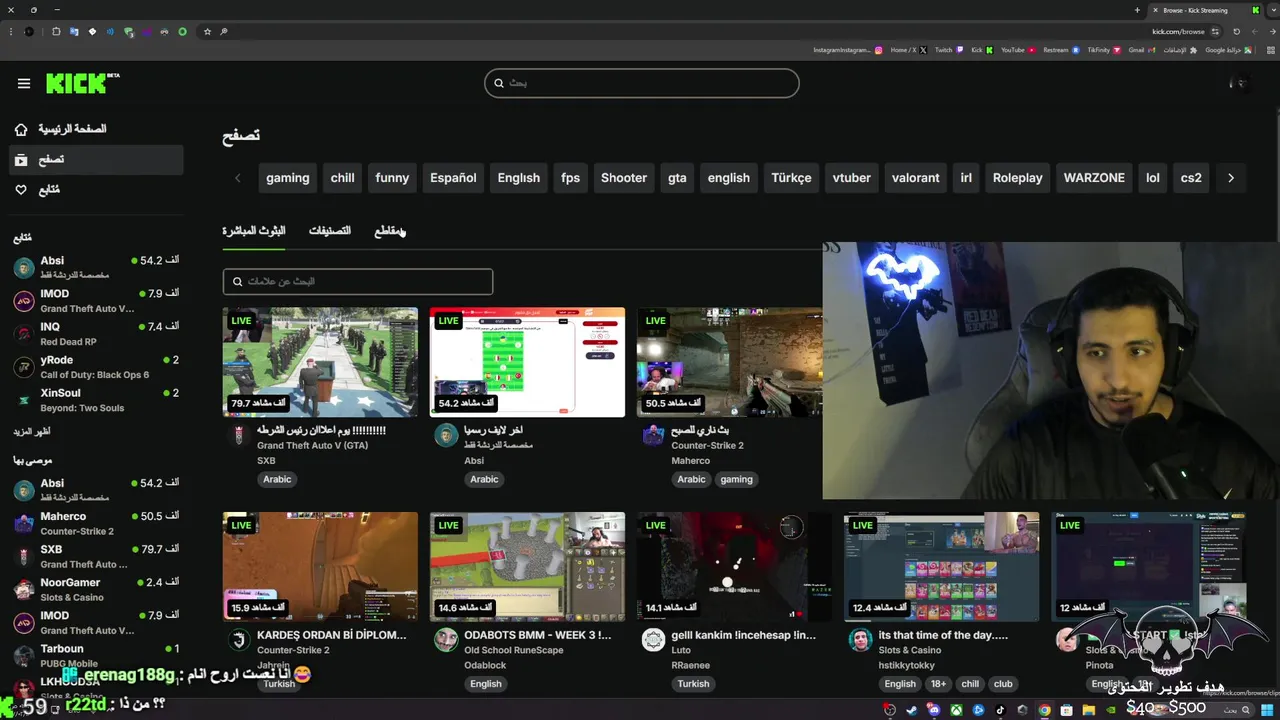Open Old School RuneScape category link
This screenshot has width=1280, height=720.
514,651
